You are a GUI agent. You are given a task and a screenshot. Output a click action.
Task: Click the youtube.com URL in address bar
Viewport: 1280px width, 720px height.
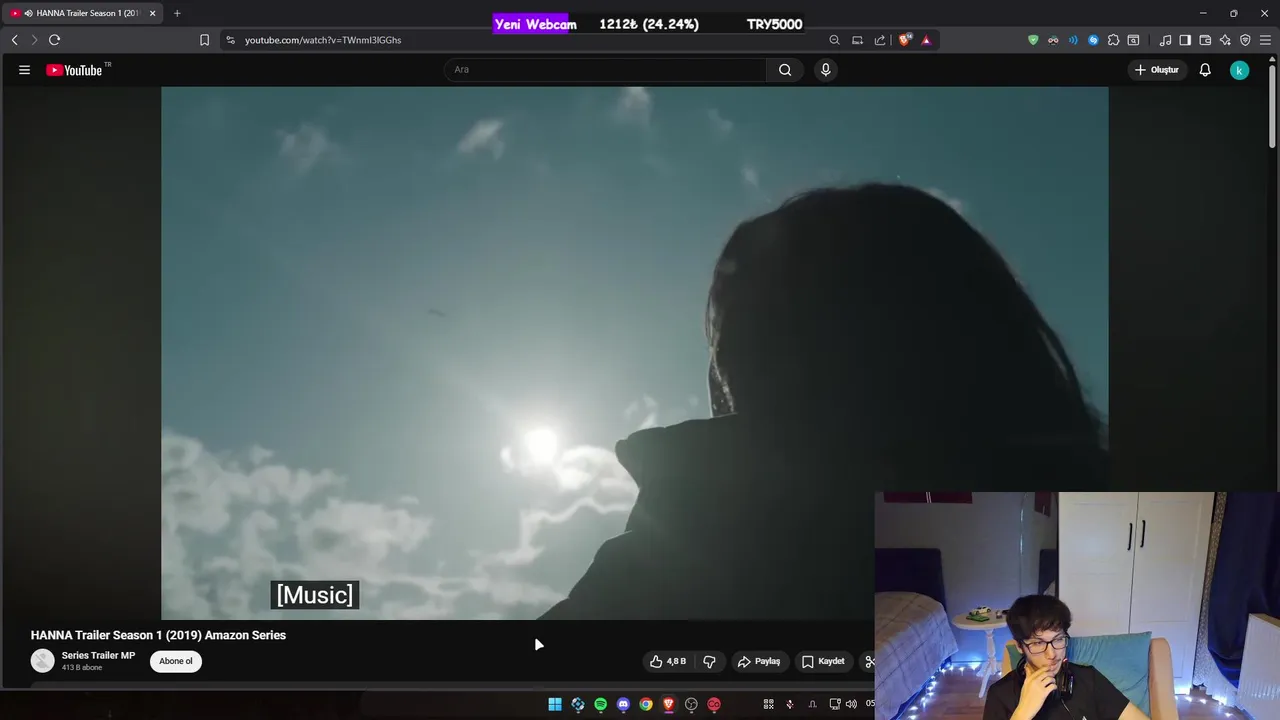coord(322,40)
